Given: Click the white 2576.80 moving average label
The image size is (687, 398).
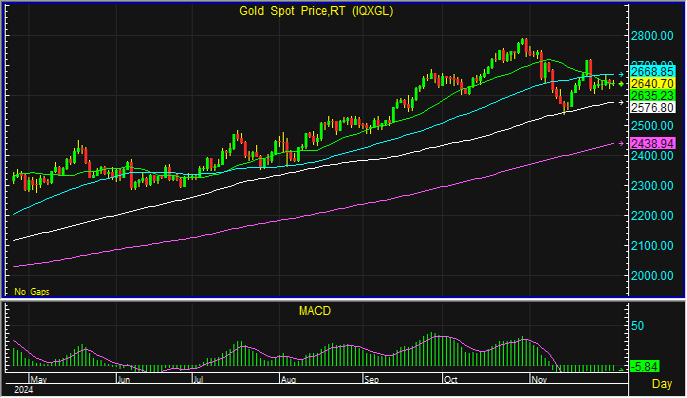Looking at the screenshot, I should 652,107.
